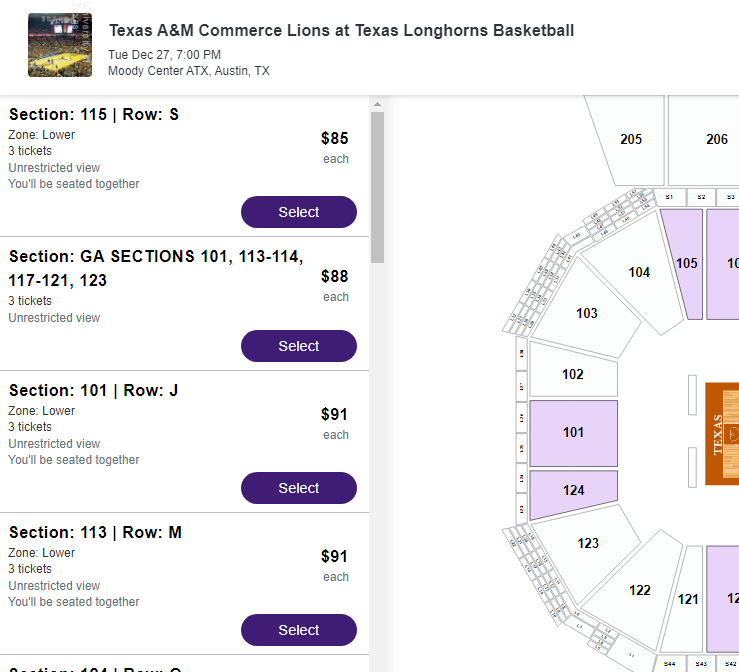Choose section 206 on the seating map

[716, 139]
